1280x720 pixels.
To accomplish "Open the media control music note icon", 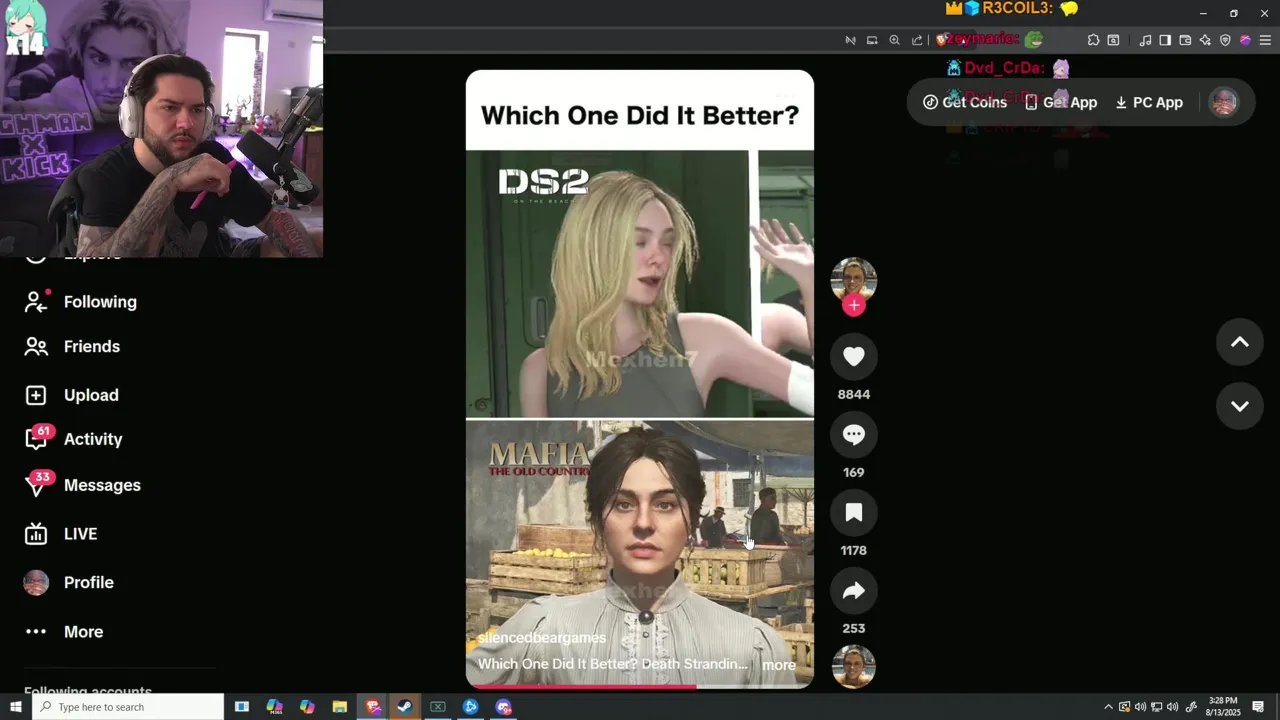I will click(x=1145, y=40).
